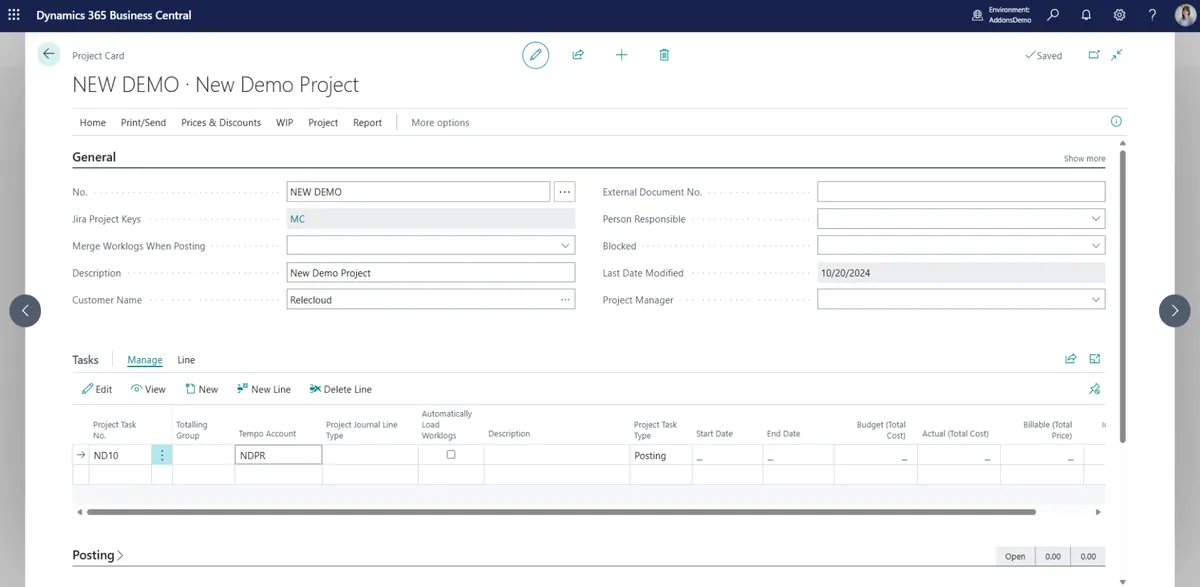This screenshot has width=1200, height=587.
Task: Go back with the arrow button
Action: [49, 55]
